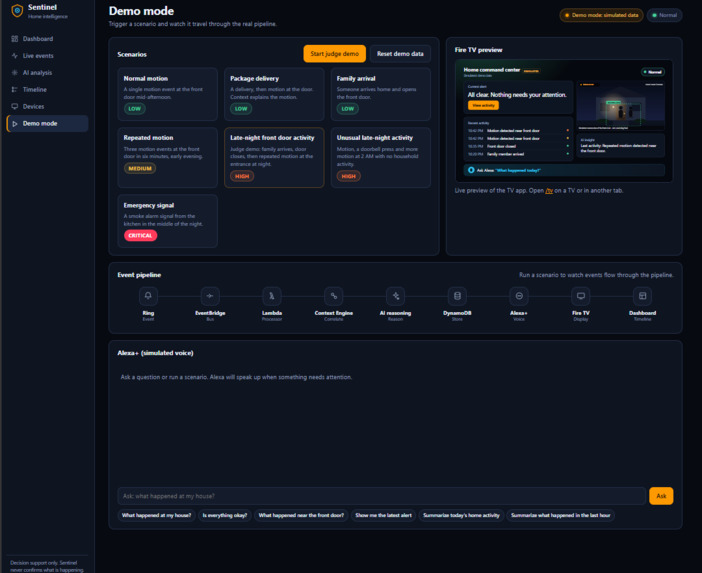
Task: Click the orange Ask button
Action: [661, 496]
